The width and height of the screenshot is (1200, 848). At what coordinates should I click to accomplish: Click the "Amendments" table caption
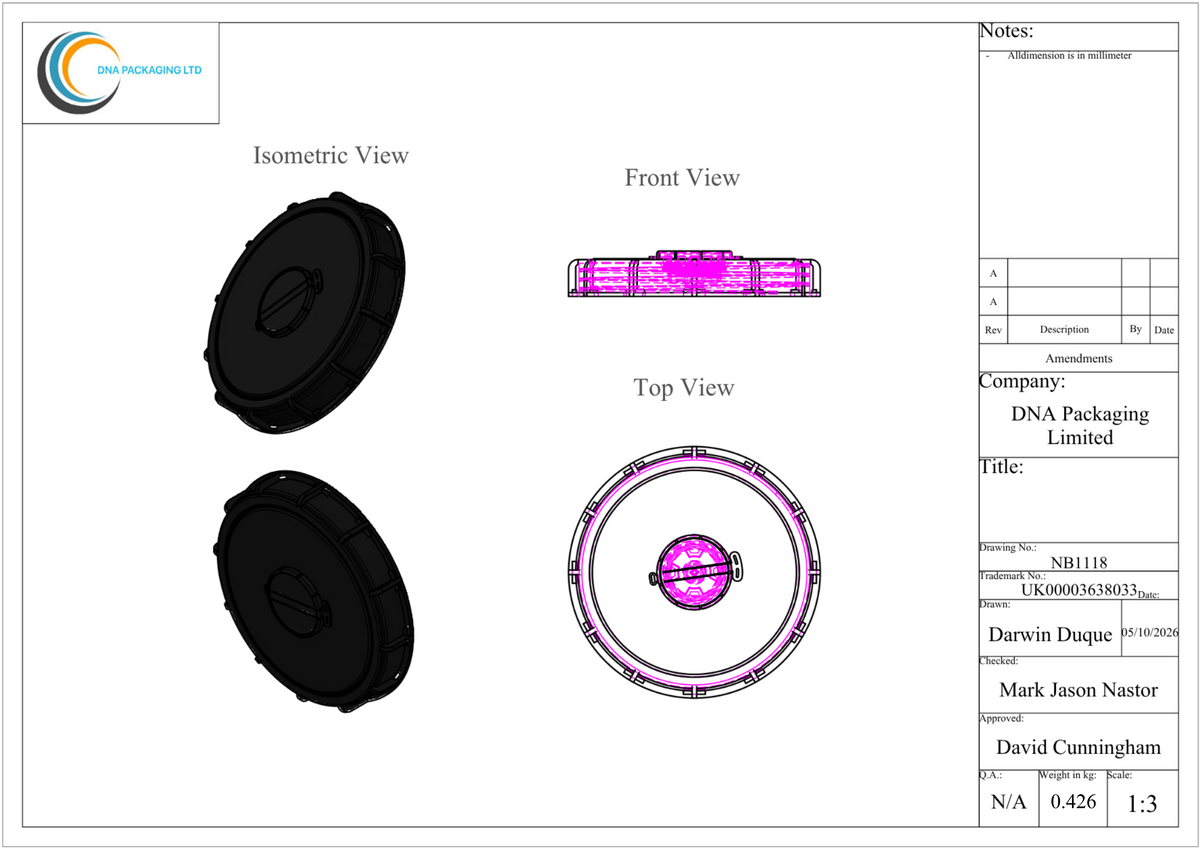point(1079,358)
